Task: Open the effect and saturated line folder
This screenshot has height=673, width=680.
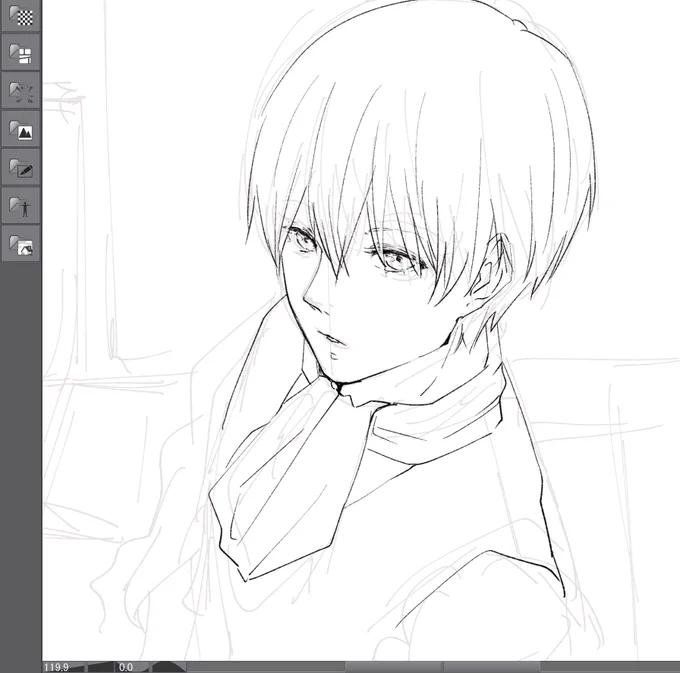Action: (x=21, y=90)
